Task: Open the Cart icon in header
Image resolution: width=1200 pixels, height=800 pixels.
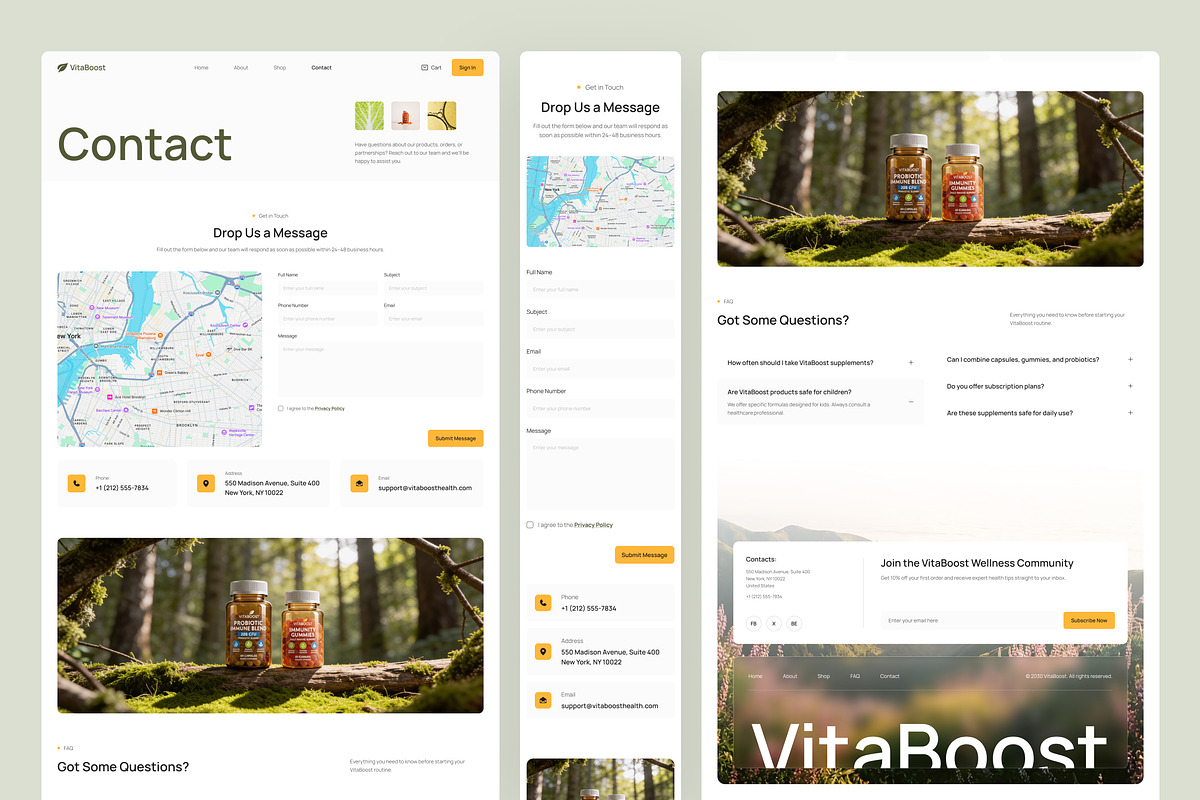Action: (x=431, y=68)
